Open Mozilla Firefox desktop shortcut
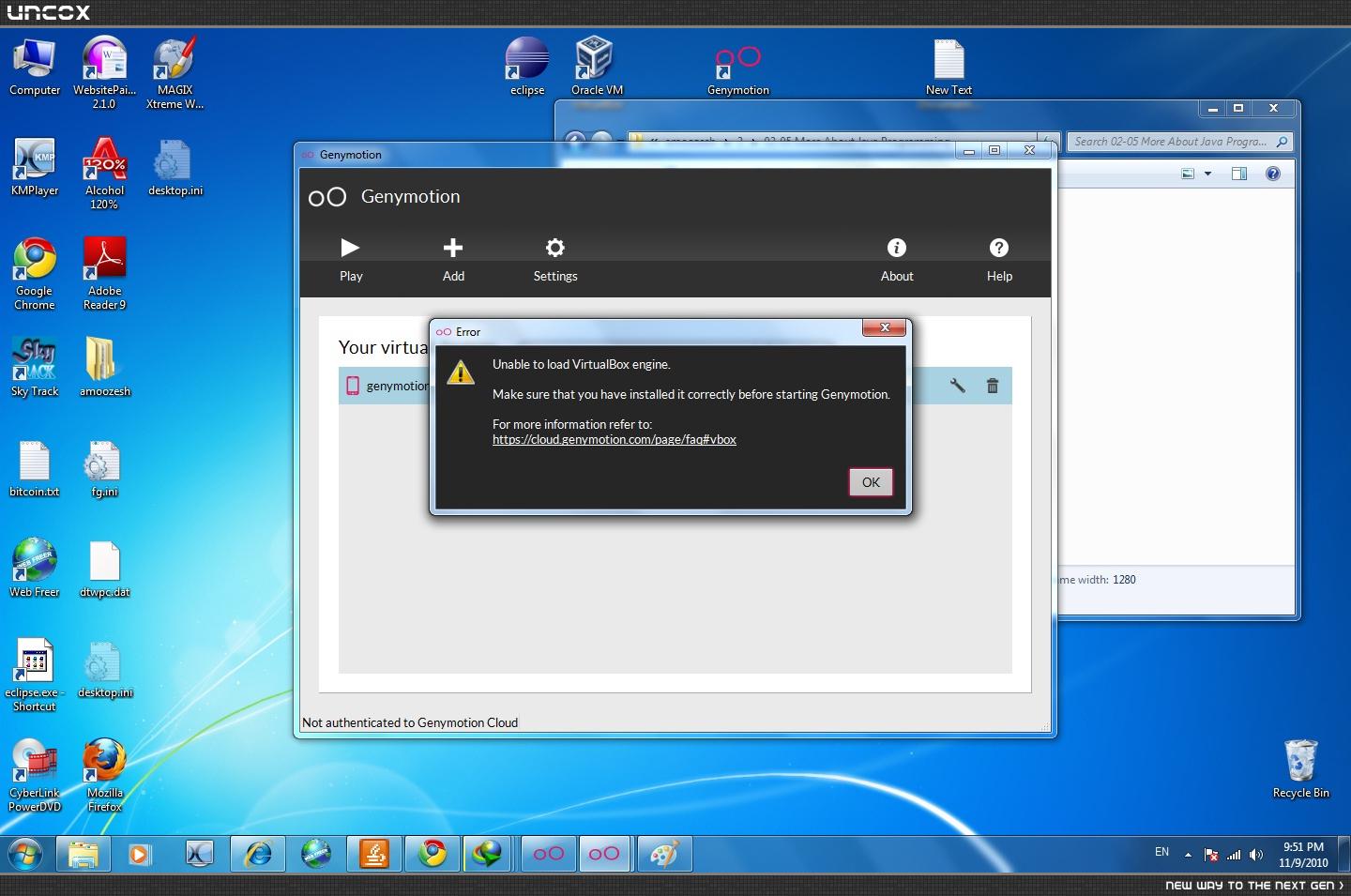The height and width of the screenshot is (896, 1351). [x=104, y=776]
